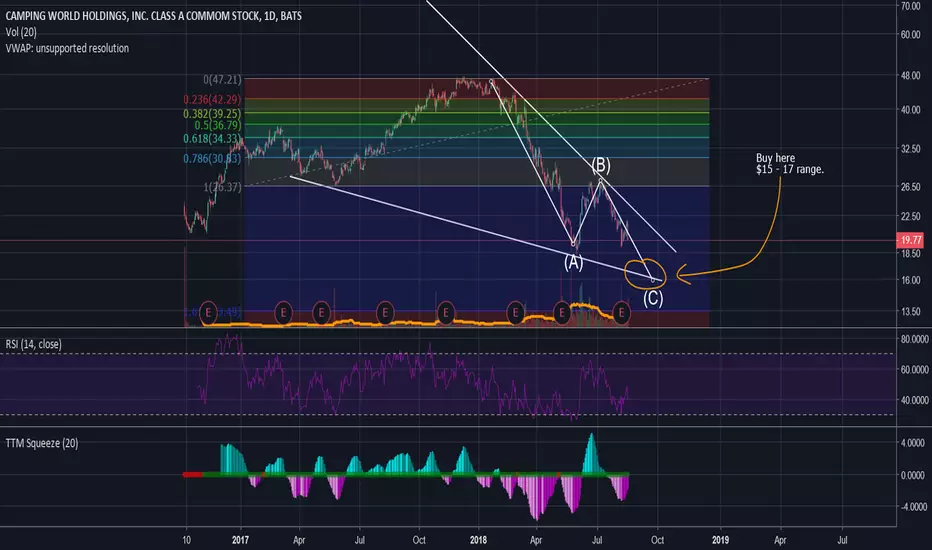Screen dimensions: 932x550
Task: Click the 70.00 price axis label
Action: click(x=911, y=6)
